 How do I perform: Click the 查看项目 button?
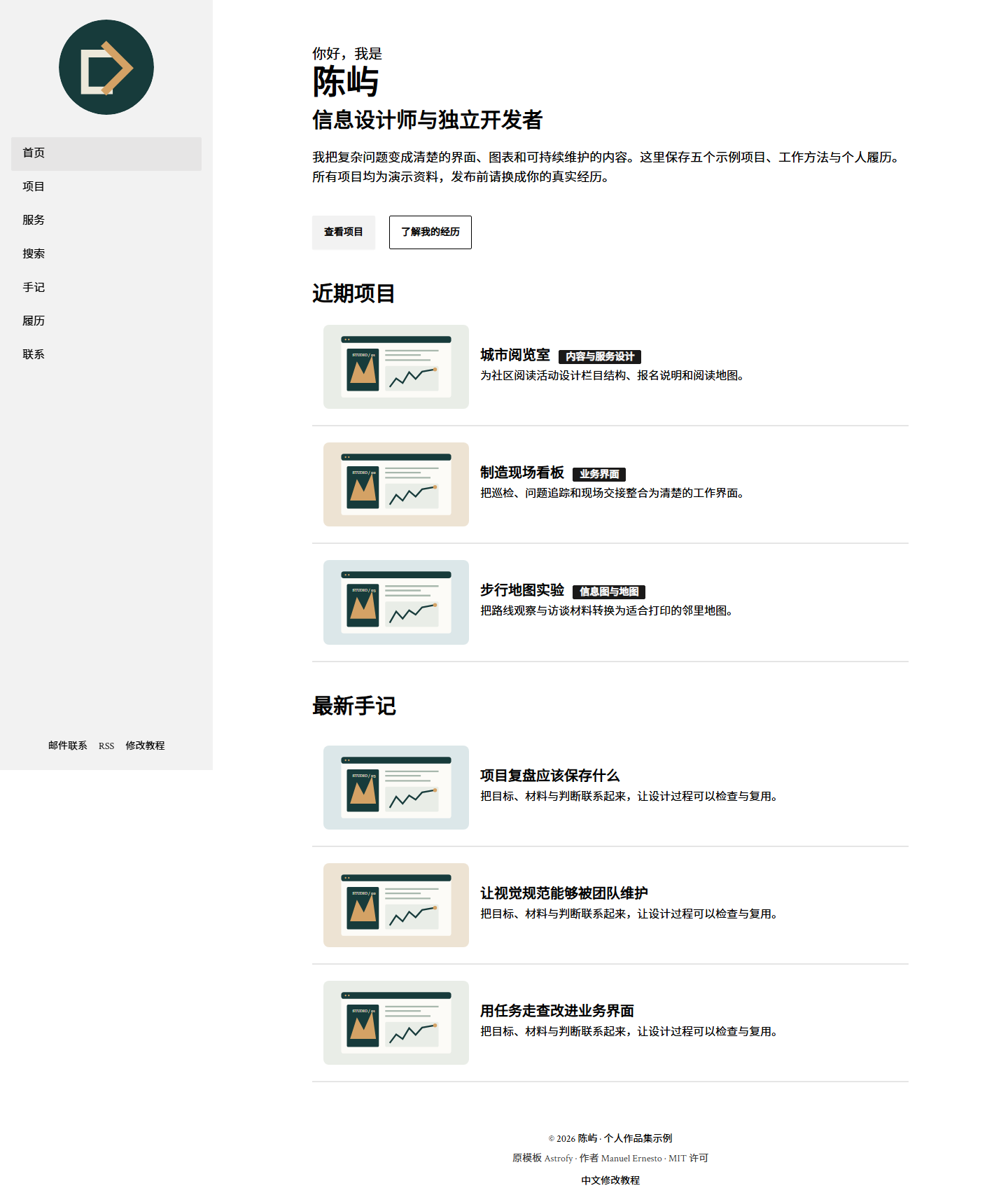pyautogui.click(x=344, y=232)
